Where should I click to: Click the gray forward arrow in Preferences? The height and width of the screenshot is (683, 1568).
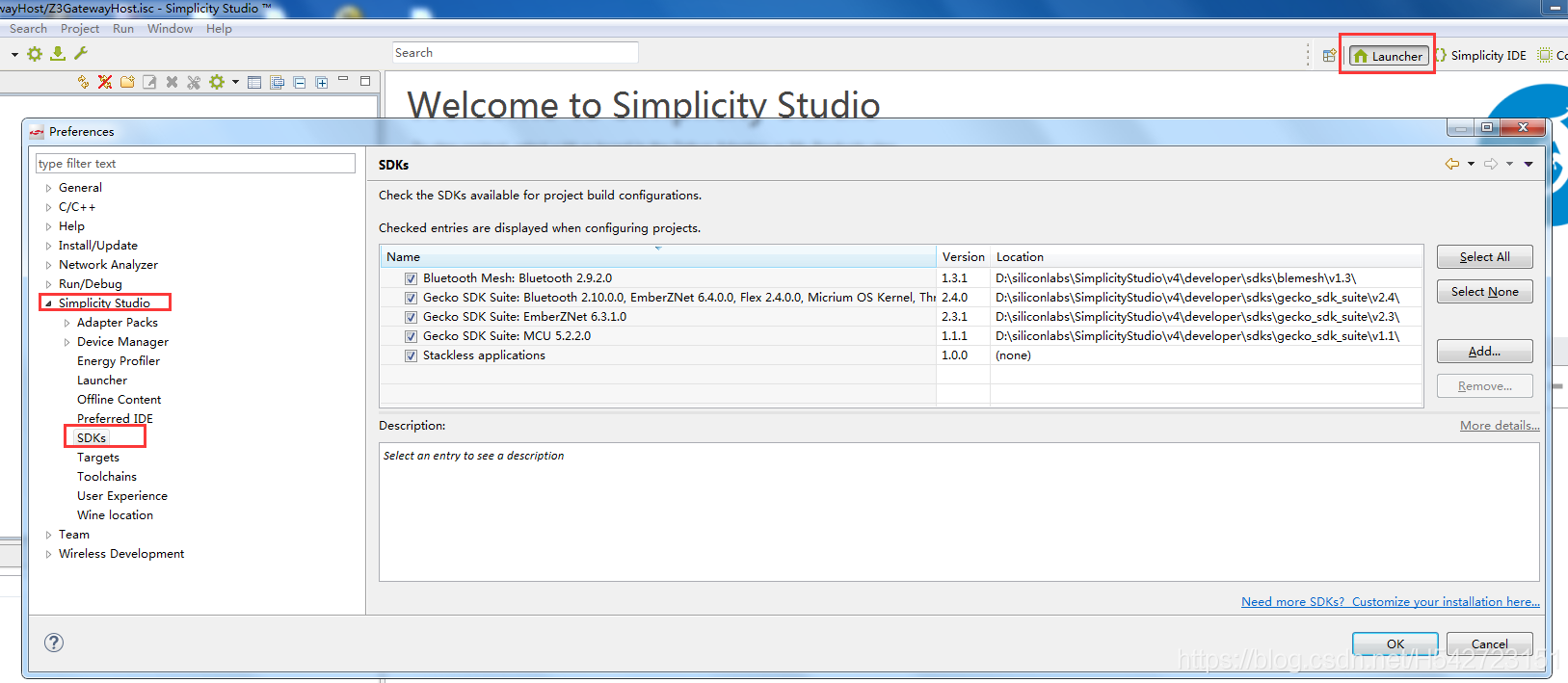pos(1491,164)
